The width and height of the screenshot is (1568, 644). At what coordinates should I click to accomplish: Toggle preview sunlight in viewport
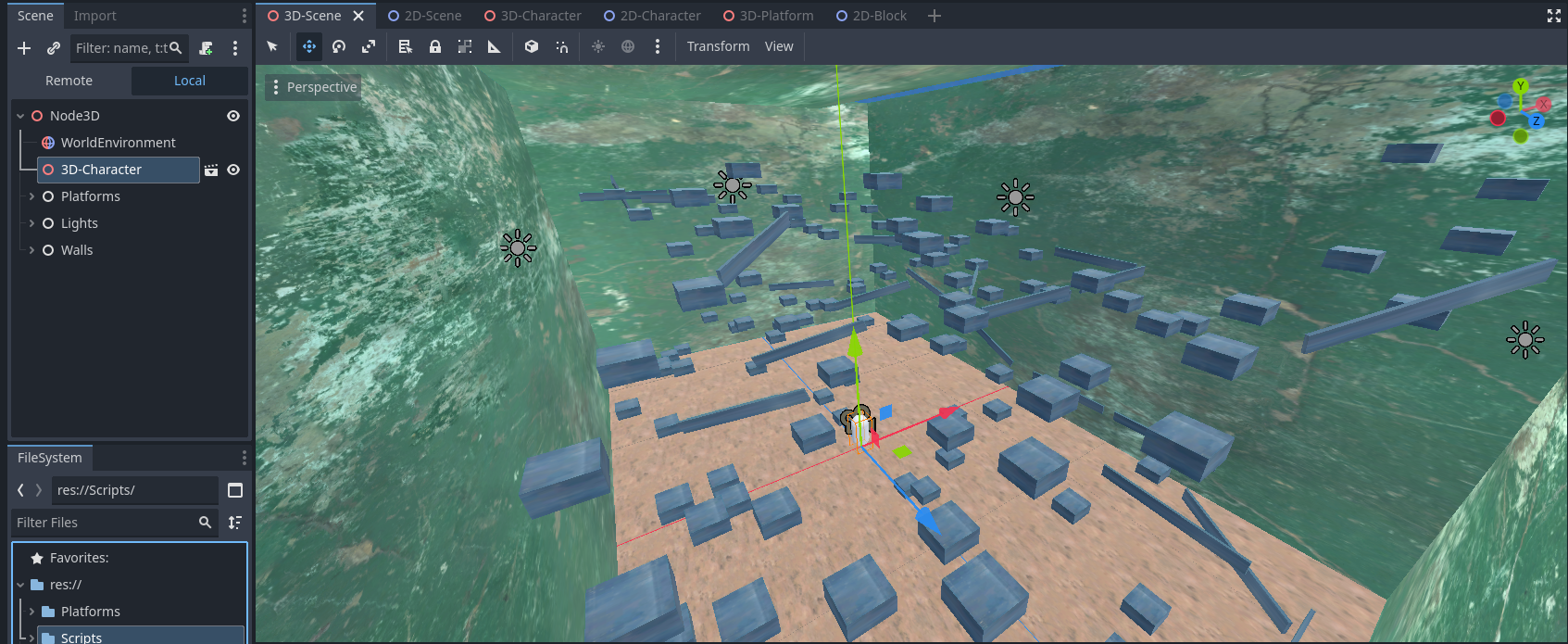[x=598, y=46]
